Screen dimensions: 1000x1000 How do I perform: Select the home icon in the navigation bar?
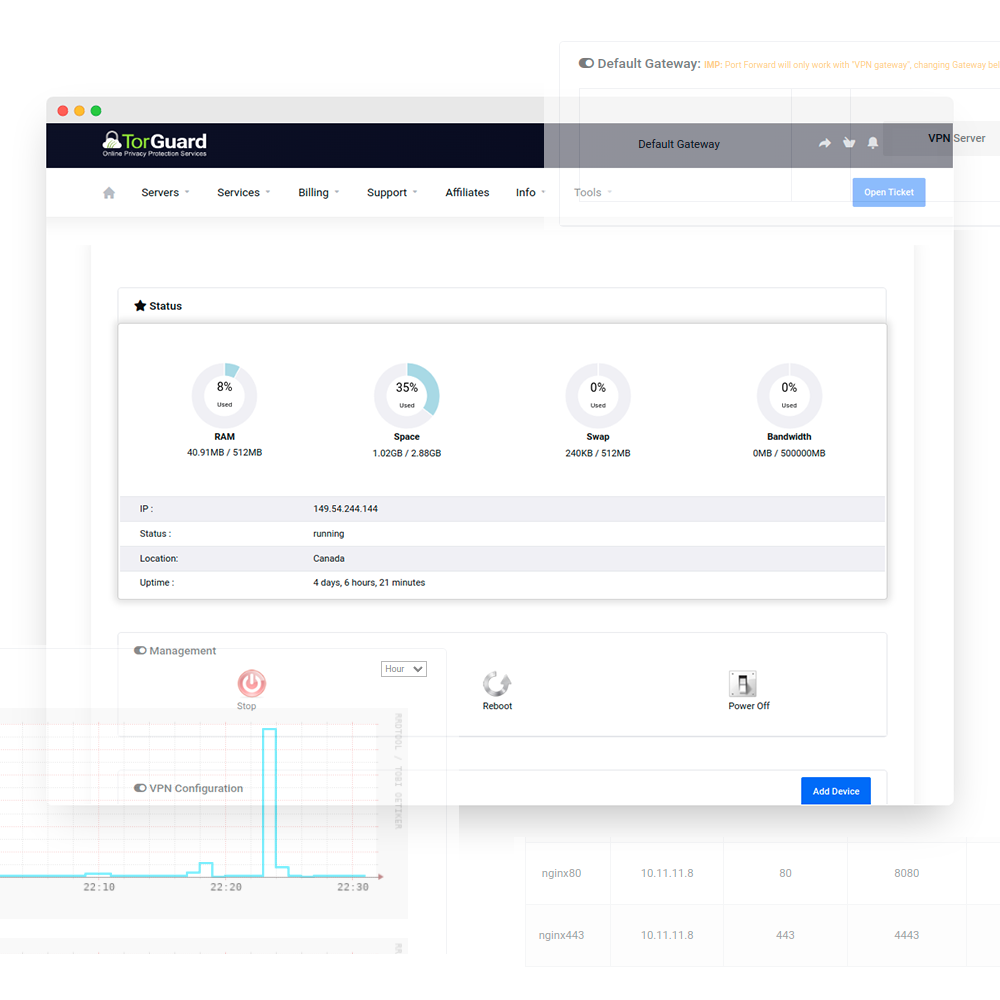click(x=108, y=192)
